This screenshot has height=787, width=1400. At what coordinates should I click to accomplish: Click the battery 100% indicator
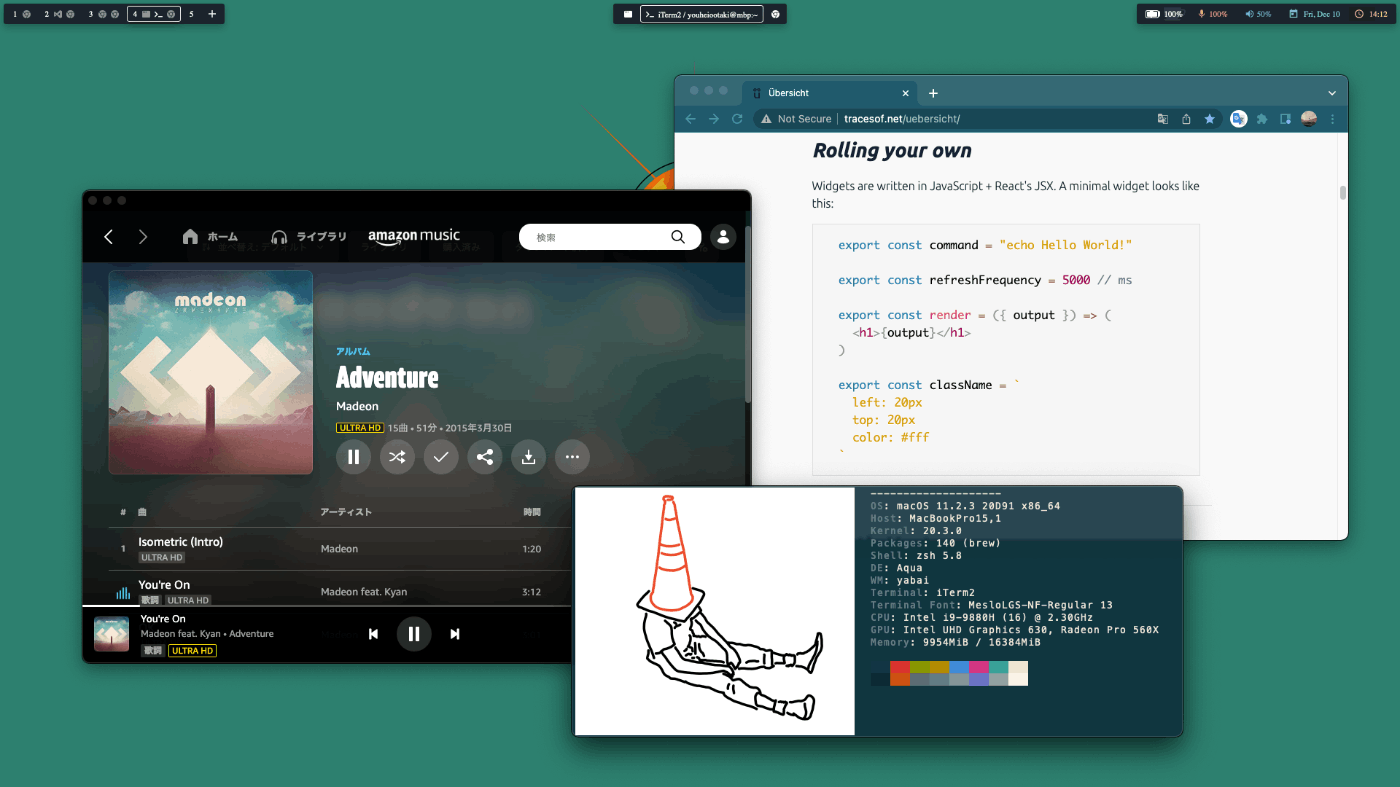click(1164, 14)
